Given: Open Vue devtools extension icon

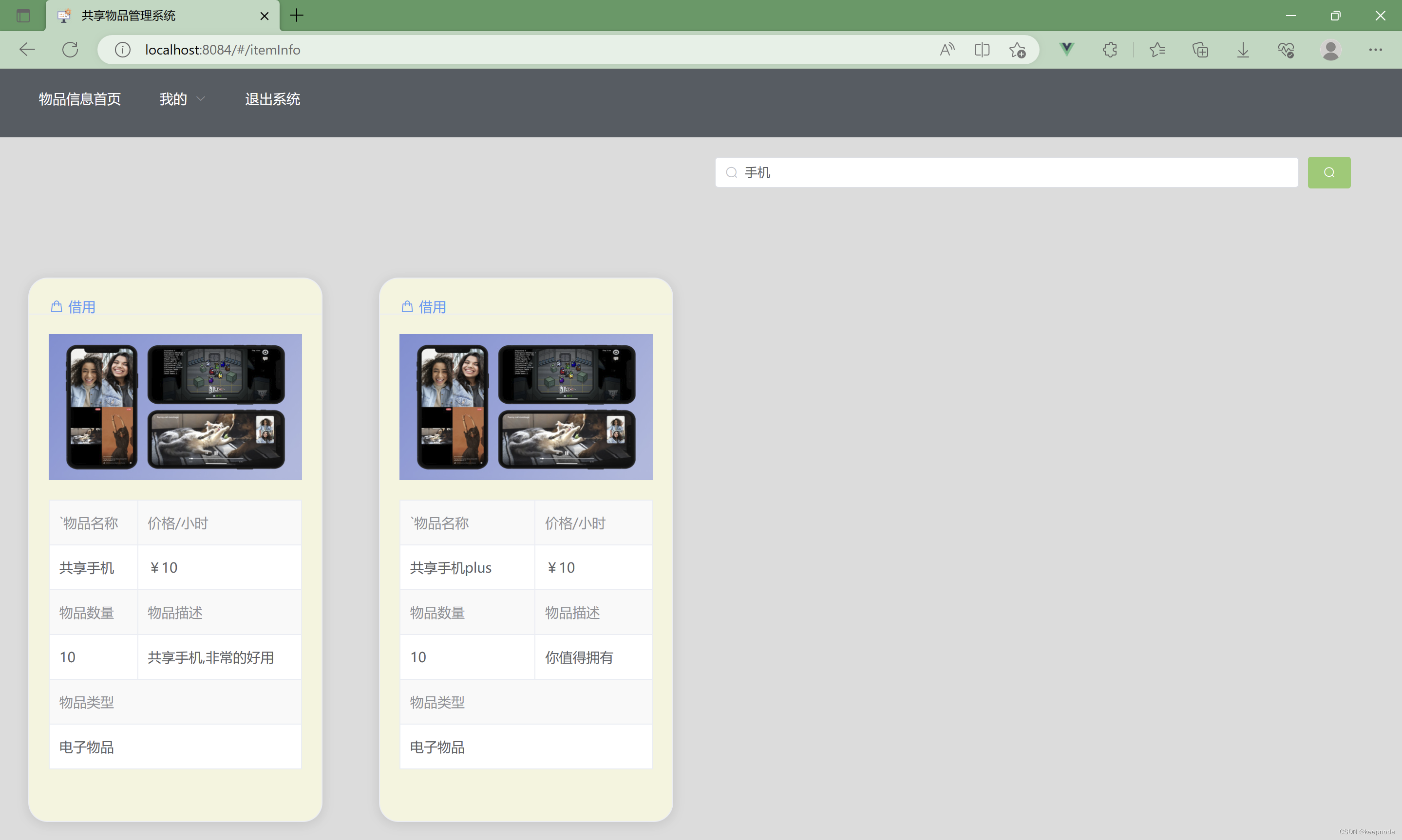Looking at the screenshot, I should point(1067,49).
